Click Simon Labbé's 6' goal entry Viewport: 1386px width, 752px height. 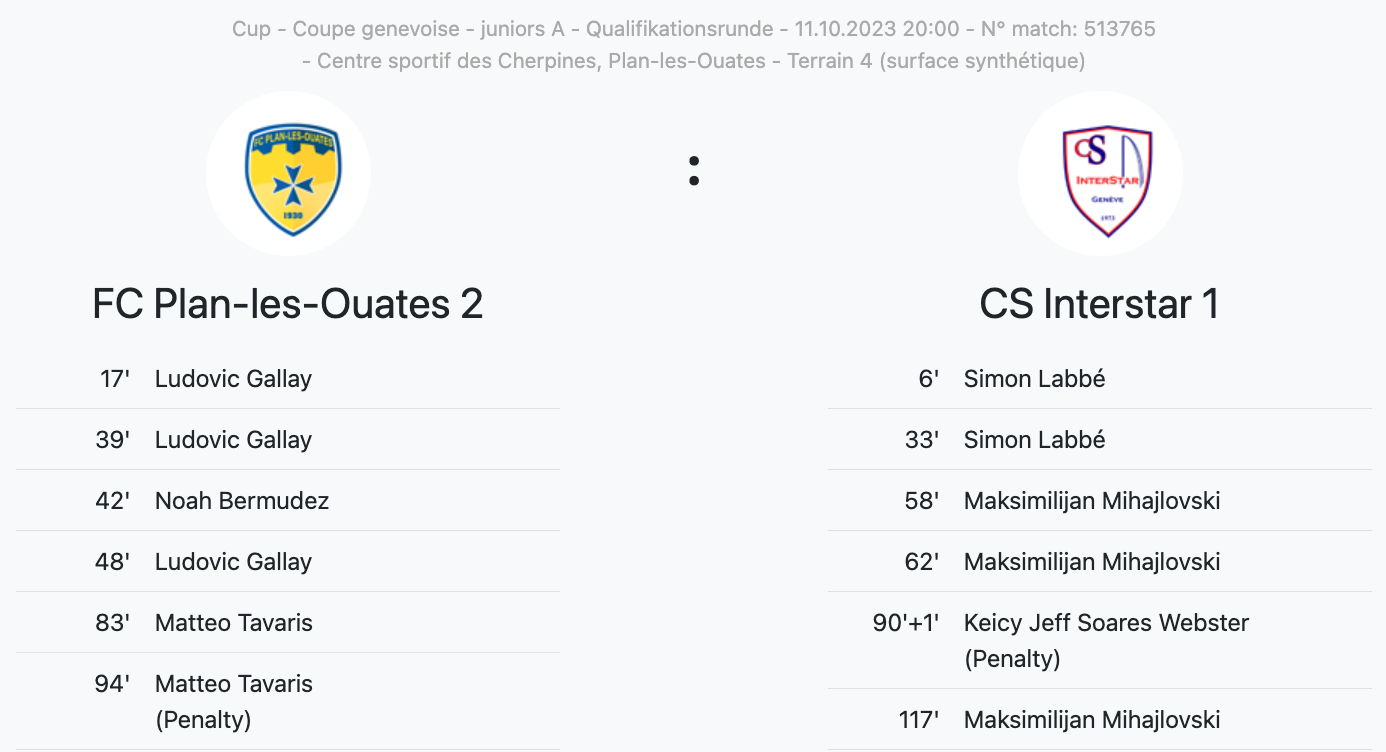tap(1034, 379)
